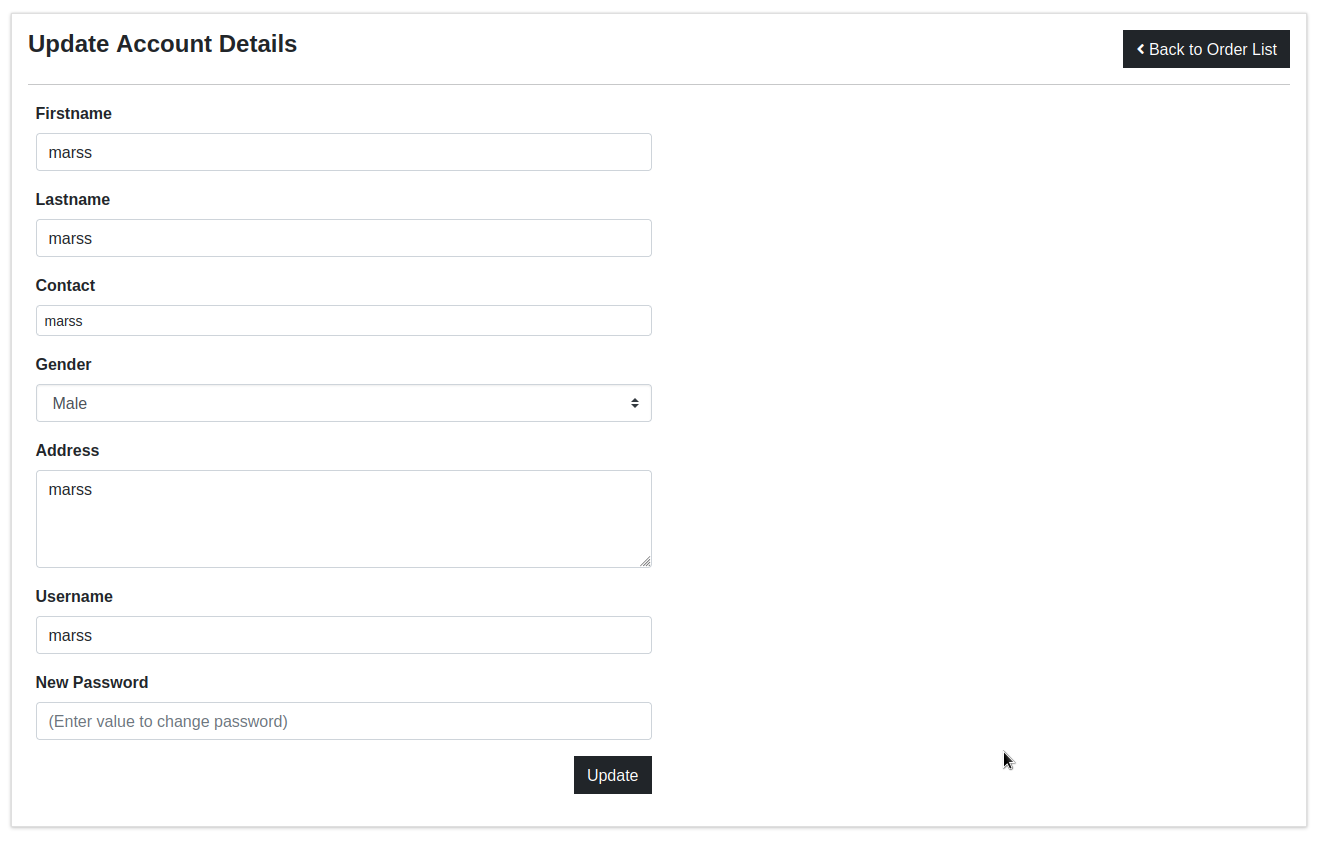The image size is (1317, 841).
Task: Click the Firstname label
Action: 74,114
